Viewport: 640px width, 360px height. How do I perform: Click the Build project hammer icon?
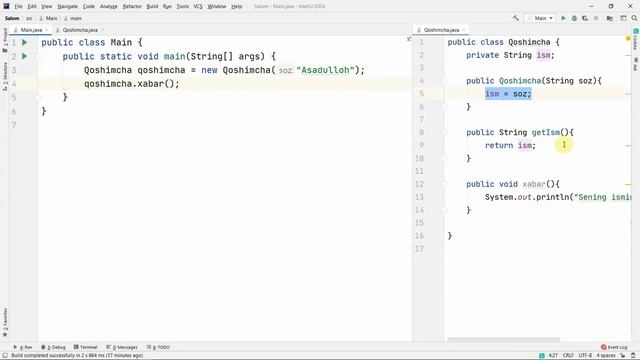[516, 18]
